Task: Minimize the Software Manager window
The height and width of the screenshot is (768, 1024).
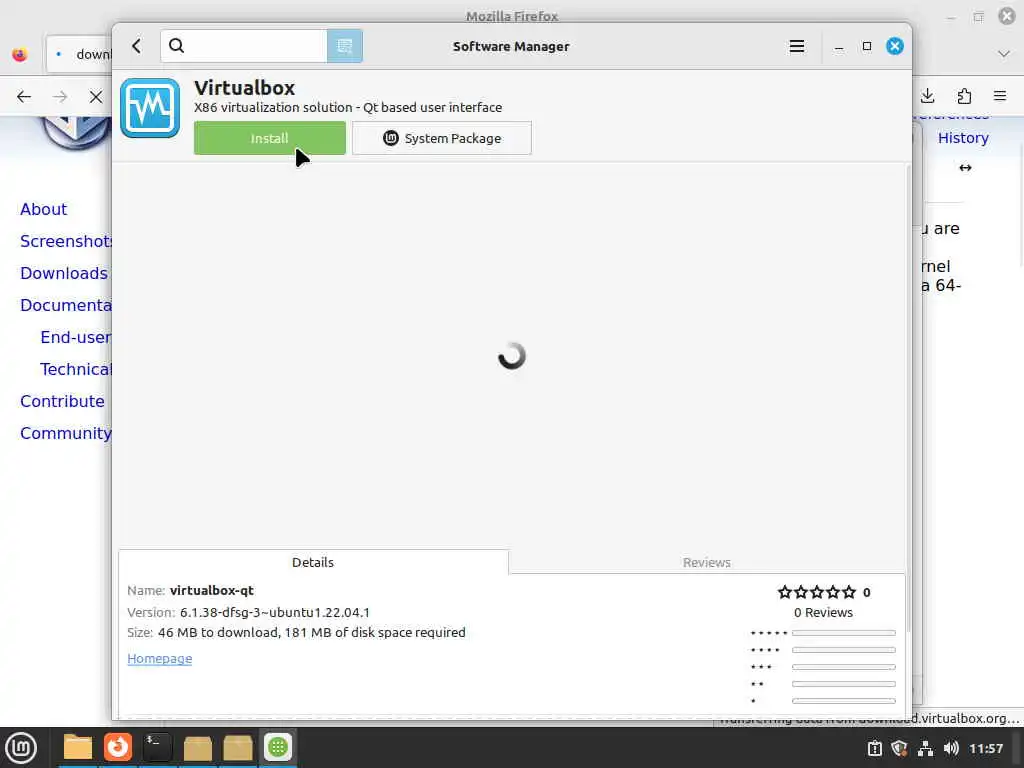Action: [839, 47]
